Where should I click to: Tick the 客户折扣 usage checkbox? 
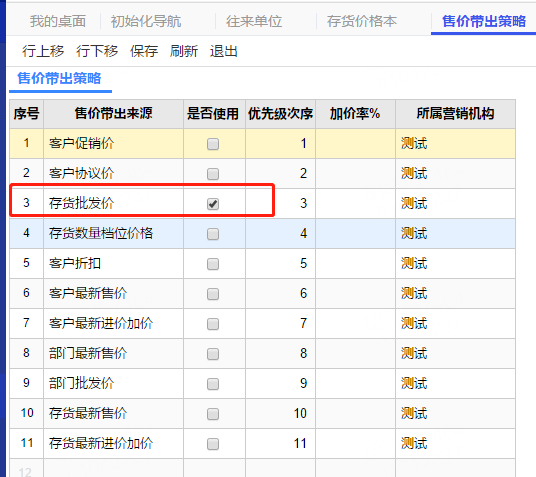click(213, 264)
